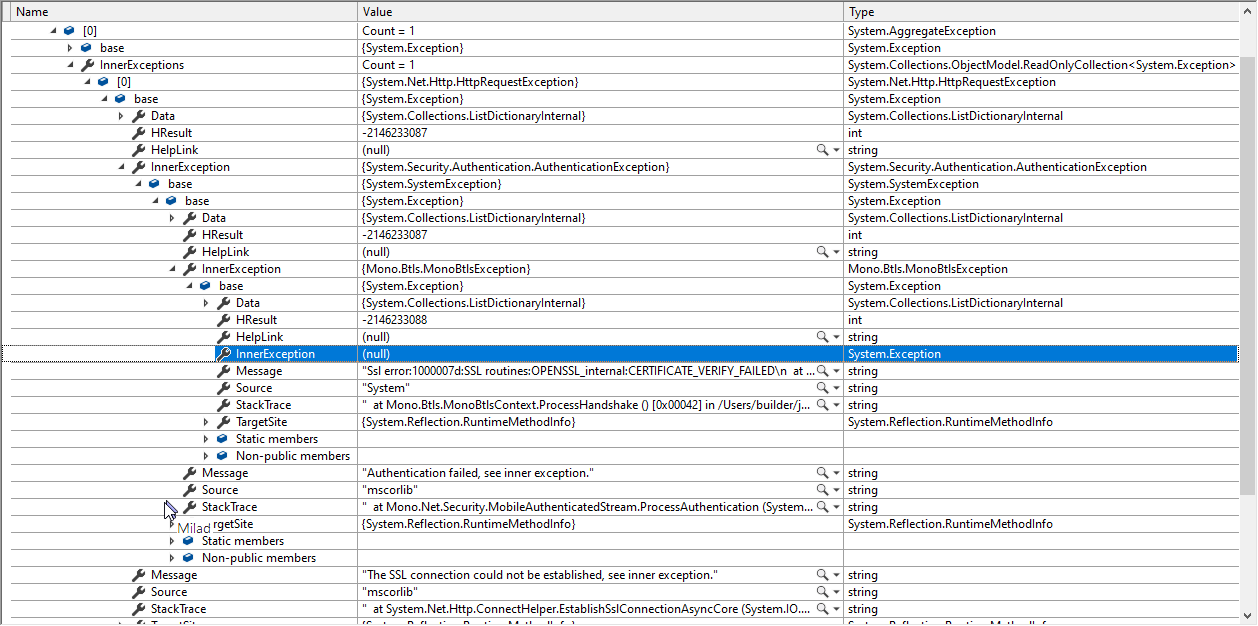1258x626 pixels.
Task: Expand TargetSite below the ProcessHandshake StackTrace
Action: (x=206, y=422)
